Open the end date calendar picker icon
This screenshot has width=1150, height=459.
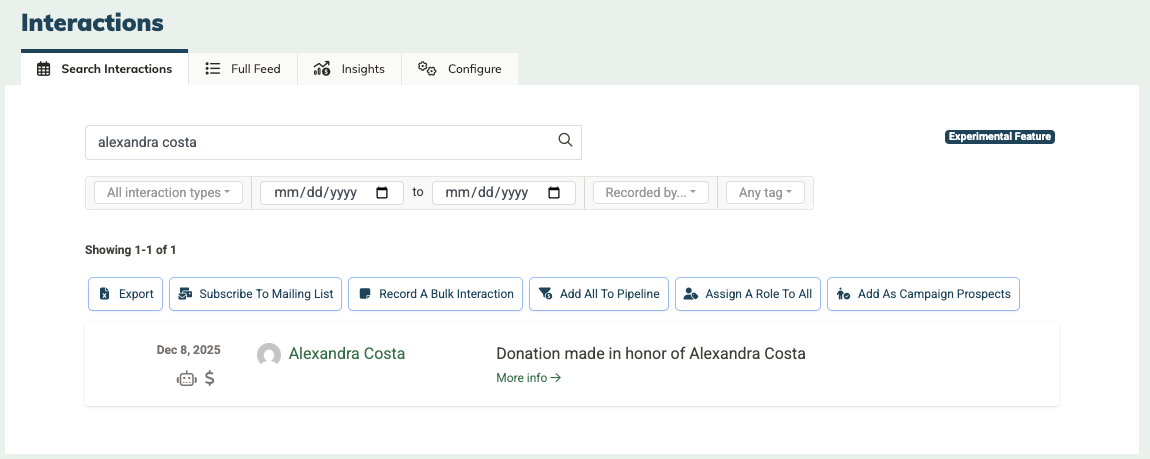pos(554,193)
